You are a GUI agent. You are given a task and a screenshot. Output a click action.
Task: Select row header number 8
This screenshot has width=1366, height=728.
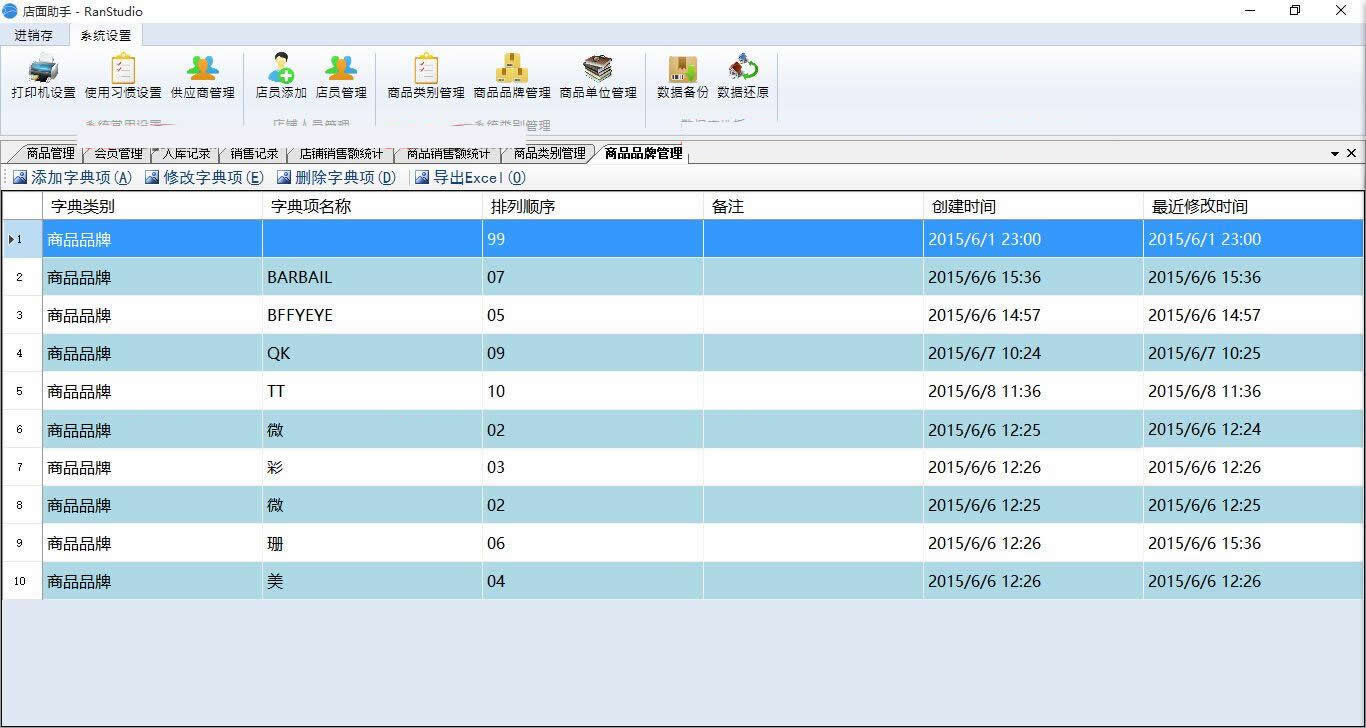22,505
